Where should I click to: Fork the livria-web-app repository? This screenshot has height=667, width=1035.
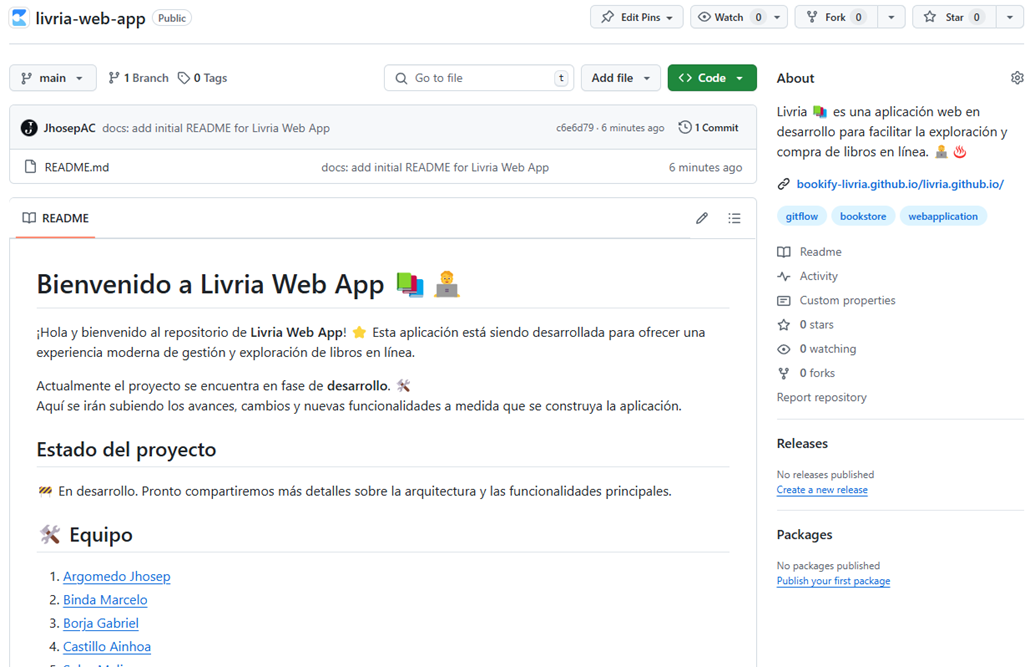pyautogui.click(x=836, y=17)
